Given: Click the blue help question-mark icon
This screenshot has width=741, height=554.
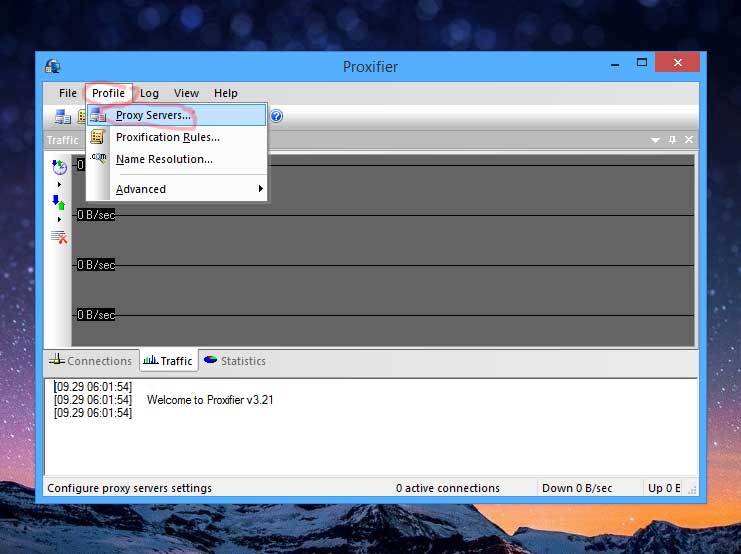Looking at the screenshot, I should pyautogui.click(x=276, y=116).
